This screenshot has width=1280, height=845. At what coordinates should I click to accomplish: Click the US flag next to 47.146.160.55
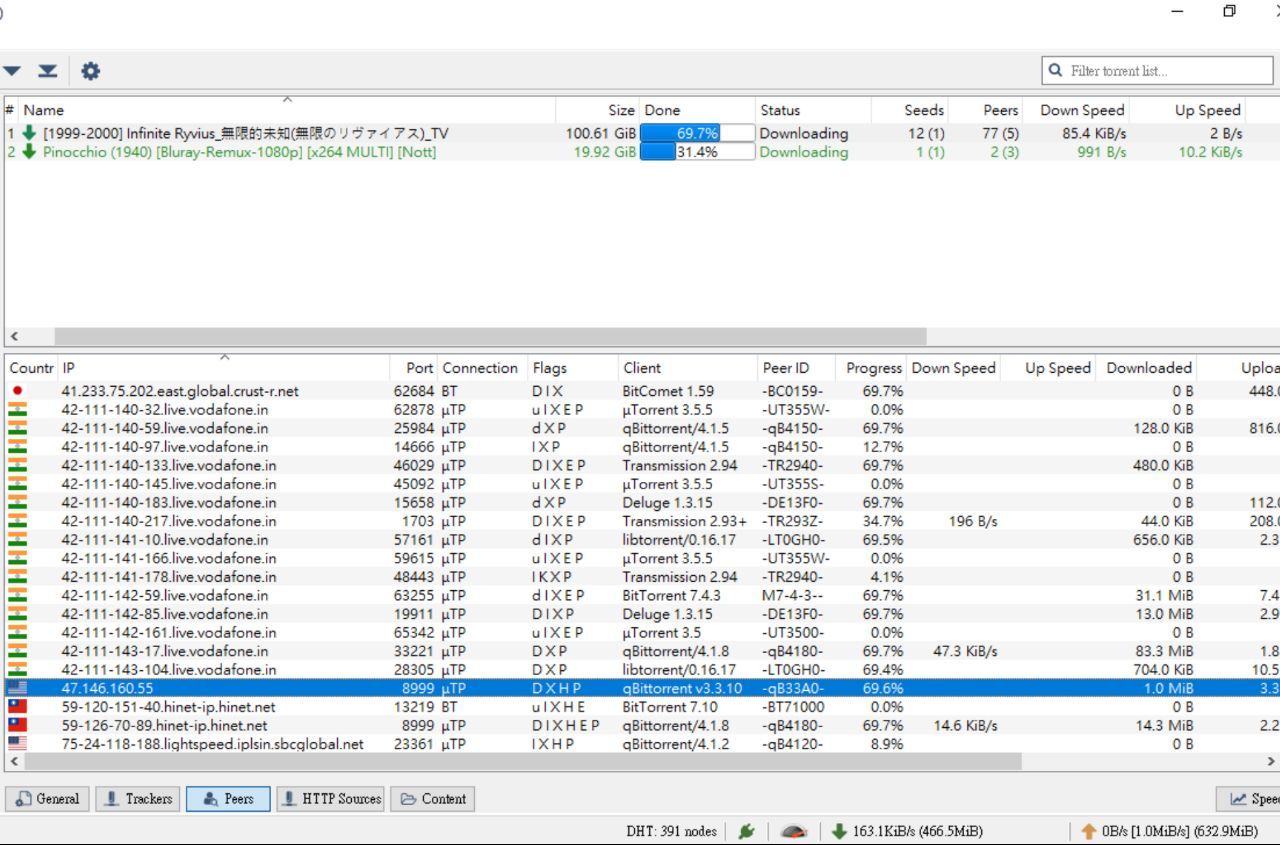18,688
